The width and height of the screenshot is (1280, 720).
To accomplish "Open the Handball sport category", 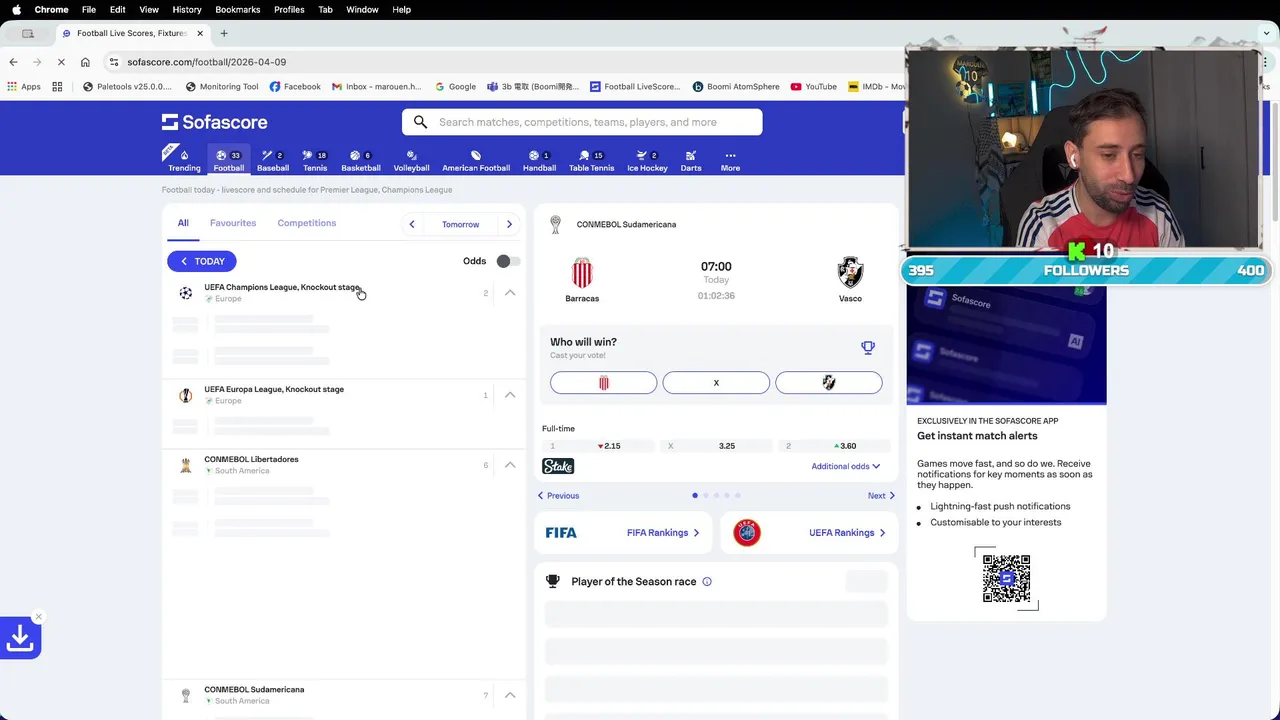I will click(x=539, y=160).
